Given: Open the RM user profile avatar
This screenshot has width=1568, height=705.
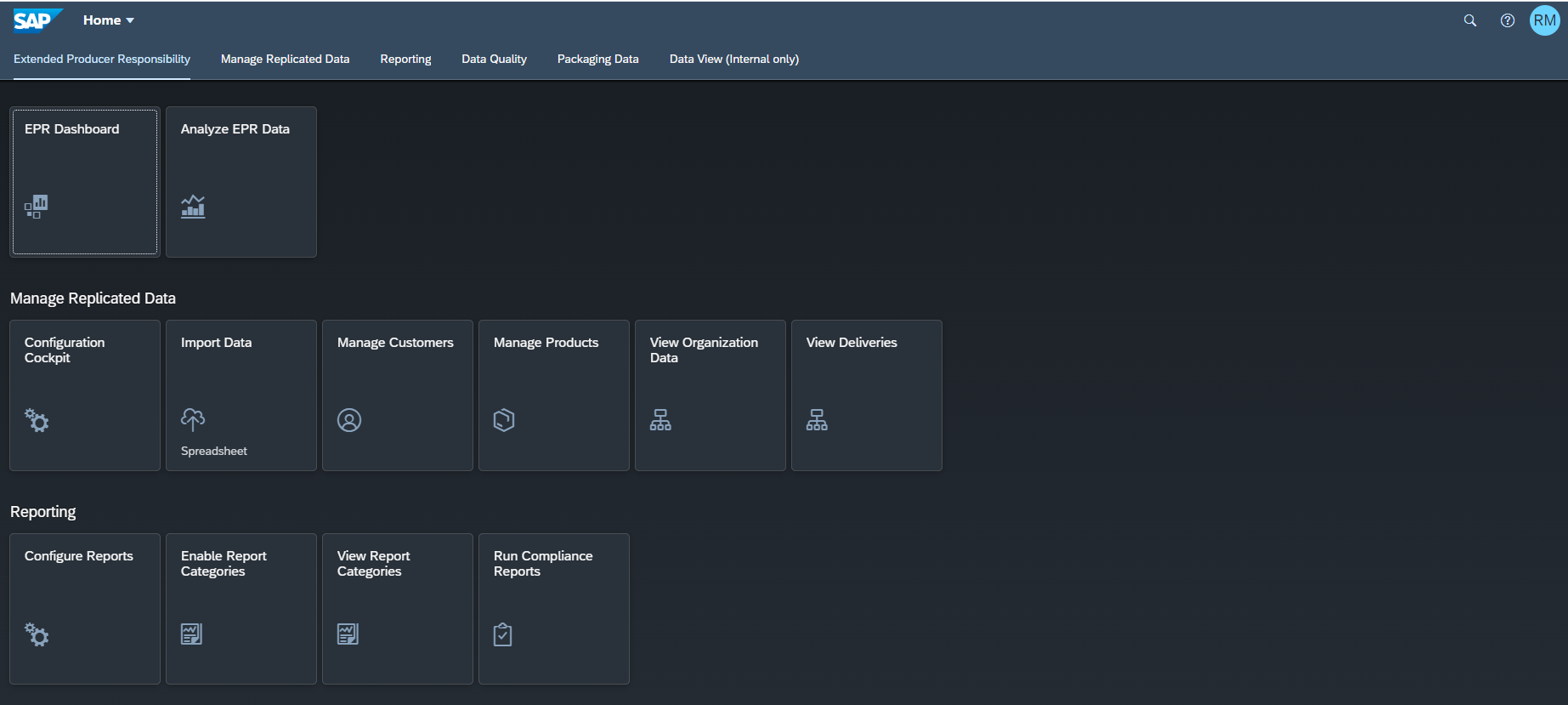Looking at the screenshot, I should pos(1544,20).
